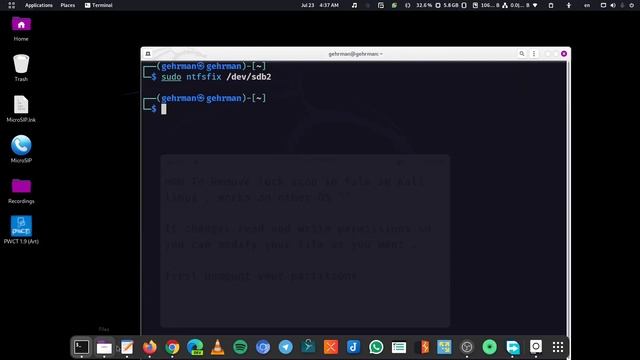Viewport: 640px width, 360px height.
Task: Focus the terminal prompt cursor
Action: [x=164, y=109]
